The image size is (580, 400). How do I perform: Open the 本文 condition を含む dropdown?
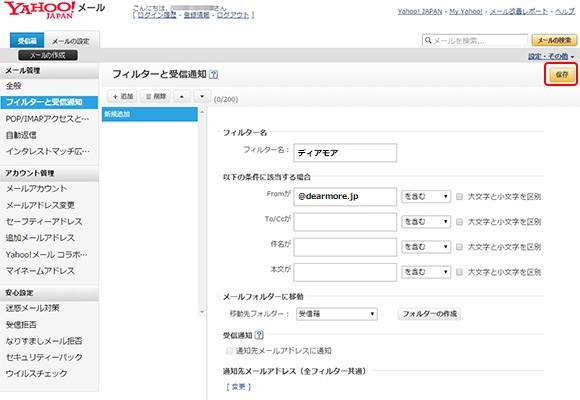coord(426,272)
